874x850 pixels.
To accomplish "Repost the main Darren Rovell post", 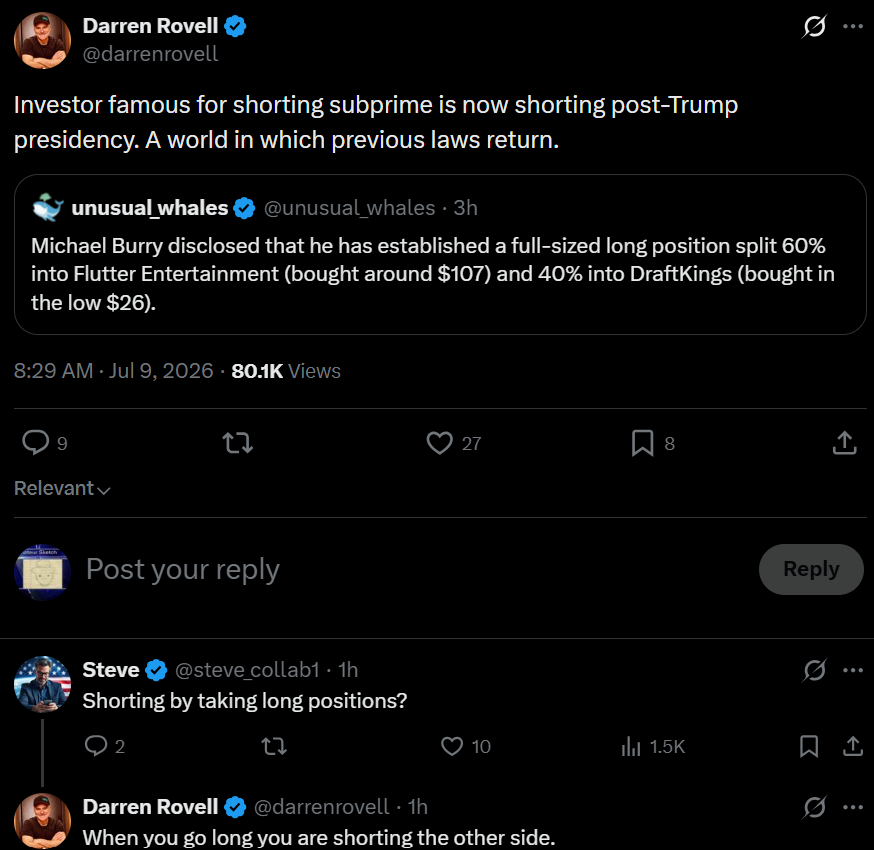I will pyautogui.click(x=238, y=443).
